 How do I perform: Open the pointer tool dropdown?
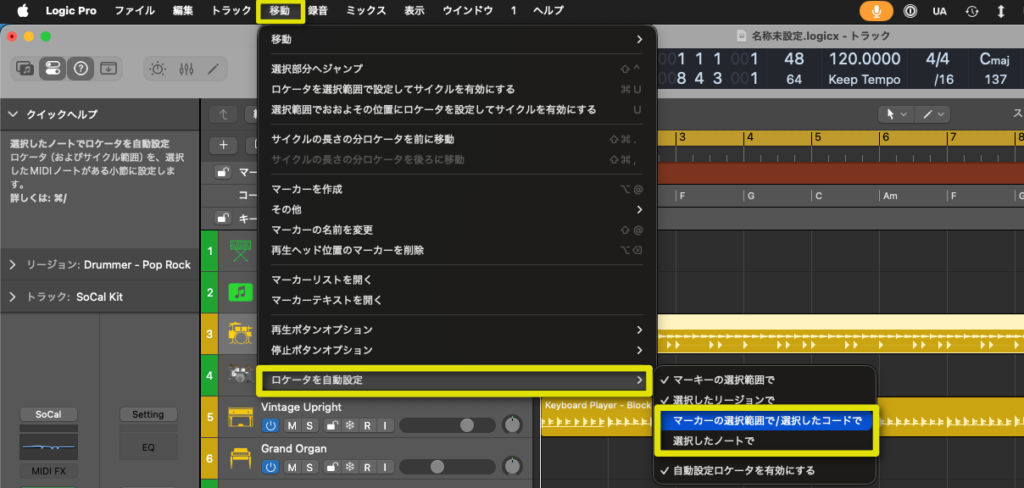click(895, 114)
